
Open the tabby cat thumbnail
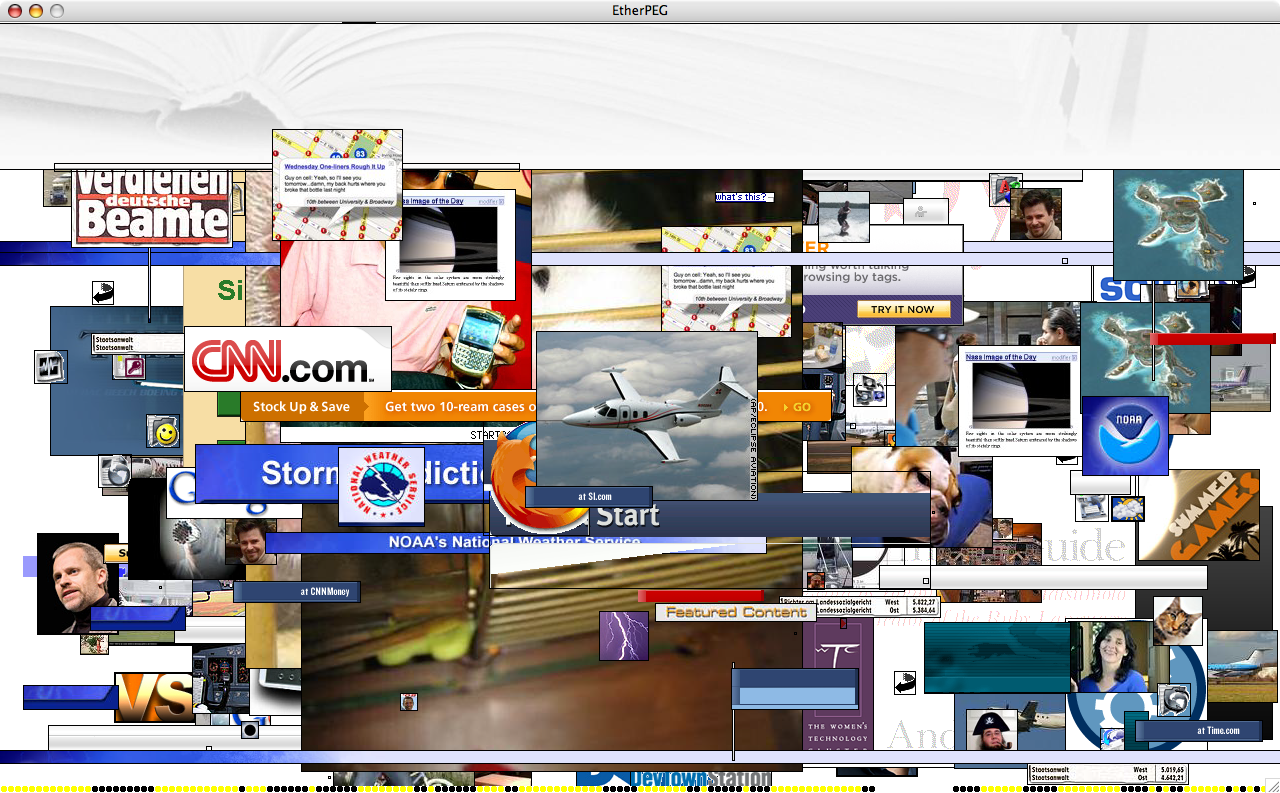click(1178, 621)
